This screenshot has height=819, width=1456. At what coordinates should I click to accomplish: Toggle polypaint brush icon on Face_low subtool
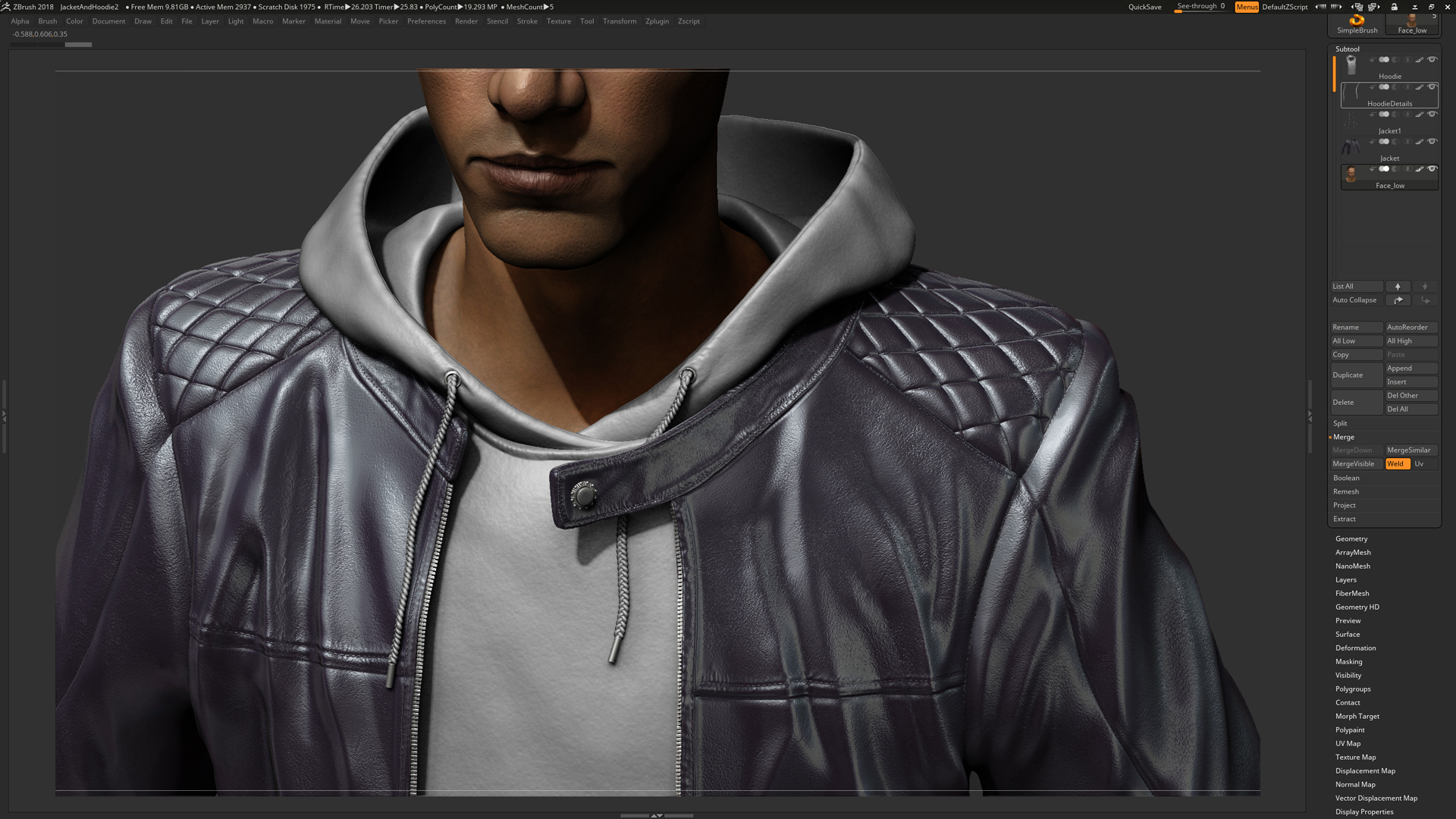point(1420,169)
